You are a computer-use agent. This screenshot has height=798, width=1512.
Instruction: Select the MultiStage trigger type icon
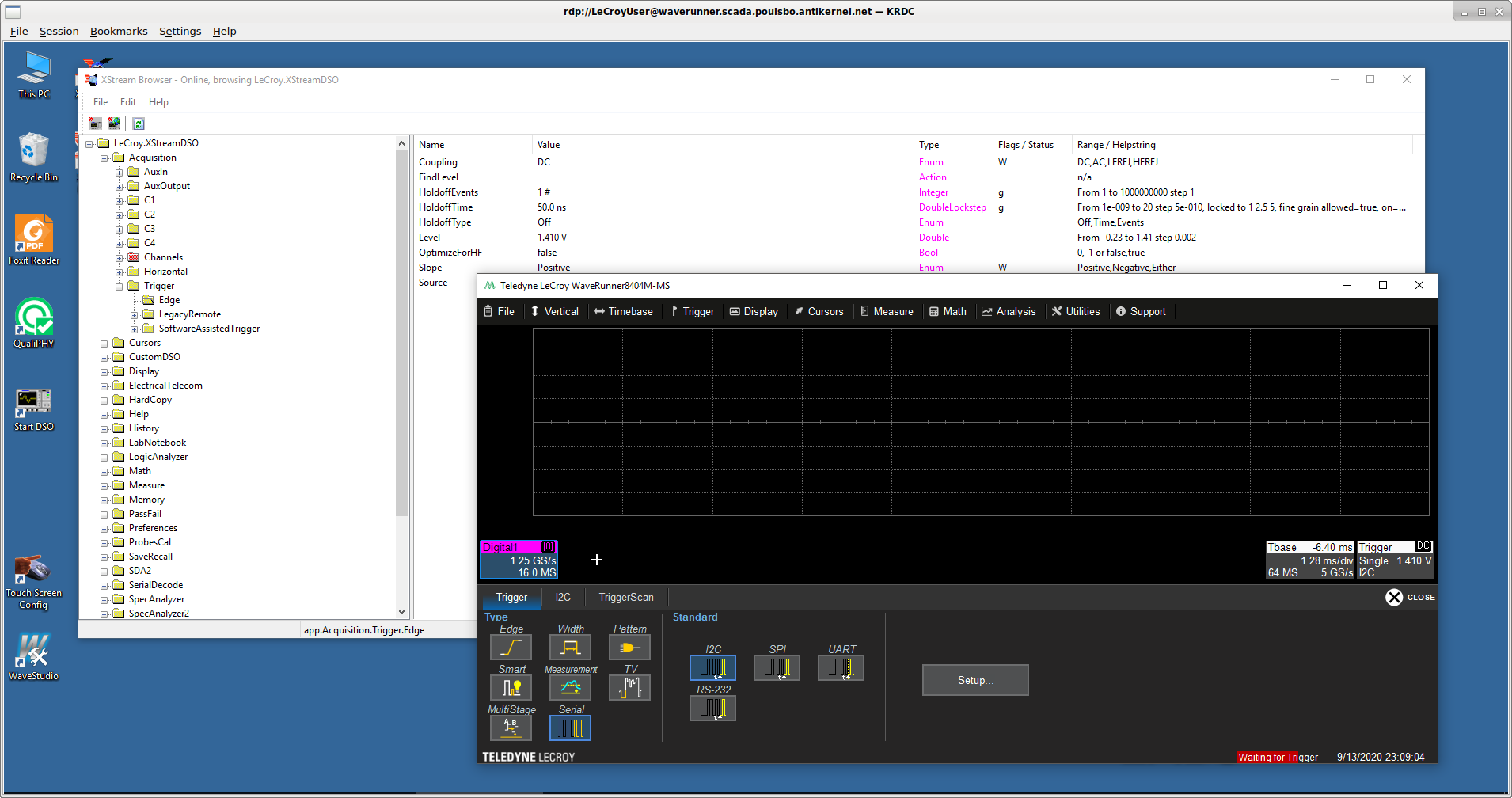coord(511,728)
